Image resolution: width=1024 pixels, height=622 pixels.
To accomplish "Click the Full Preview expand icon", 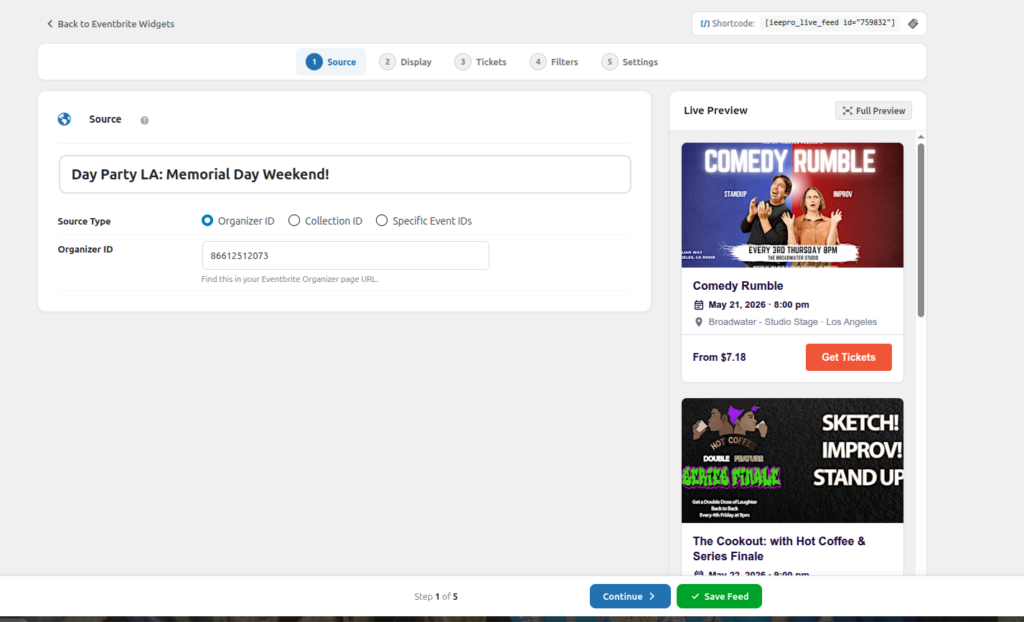I will (x=847, y=110).
